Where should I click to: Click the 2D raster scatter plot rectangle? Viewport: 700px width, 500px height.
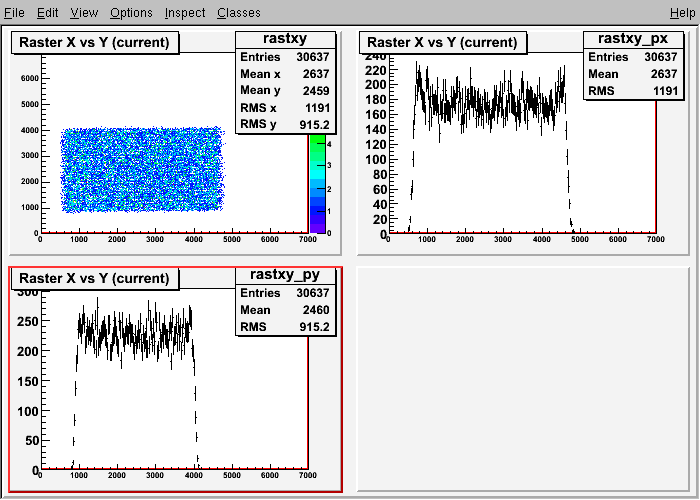142,169
